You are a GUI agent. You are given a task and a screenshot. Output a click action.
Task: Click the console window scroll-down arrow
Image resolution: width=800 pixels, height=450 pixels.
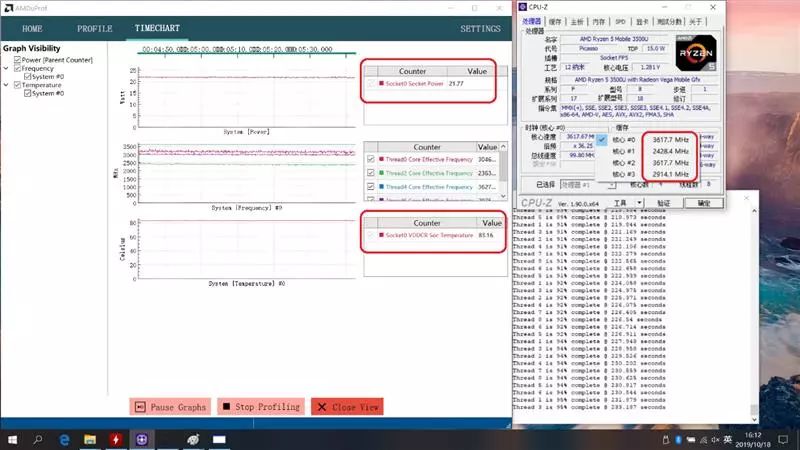(754, 419)
